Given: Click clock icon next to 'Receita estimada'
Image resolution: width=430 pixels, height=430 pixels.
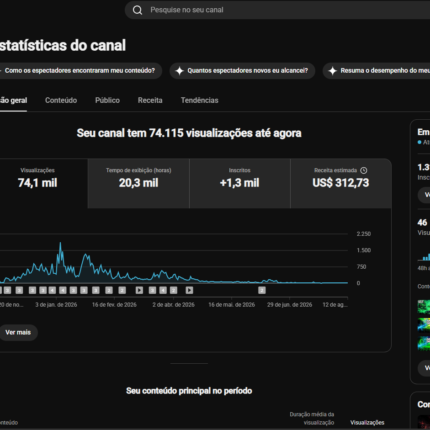Looking at the screenshot, I should 364,170.
